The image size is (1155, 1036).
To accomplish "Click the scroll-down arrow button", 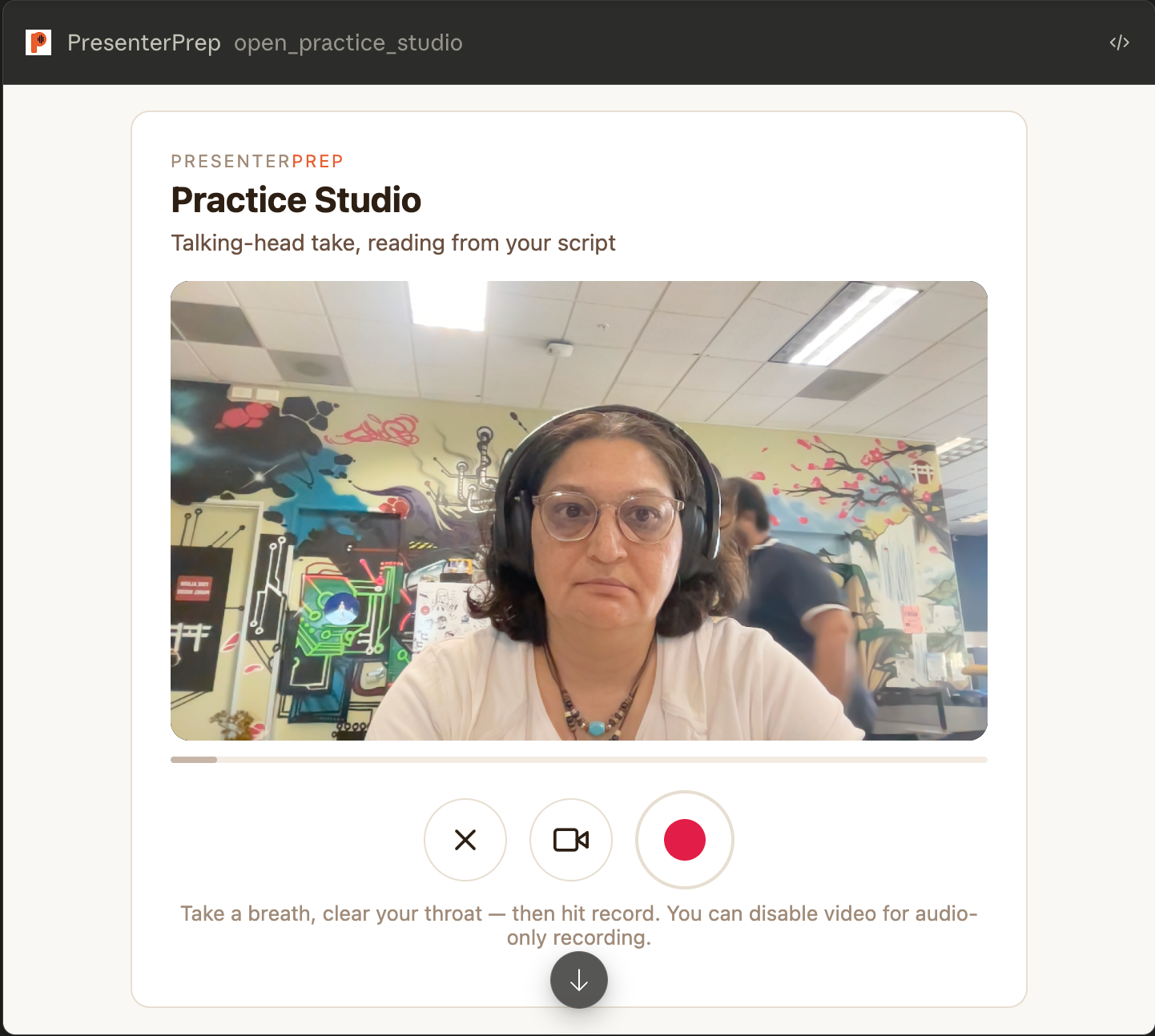I will (x=579, y=980).
